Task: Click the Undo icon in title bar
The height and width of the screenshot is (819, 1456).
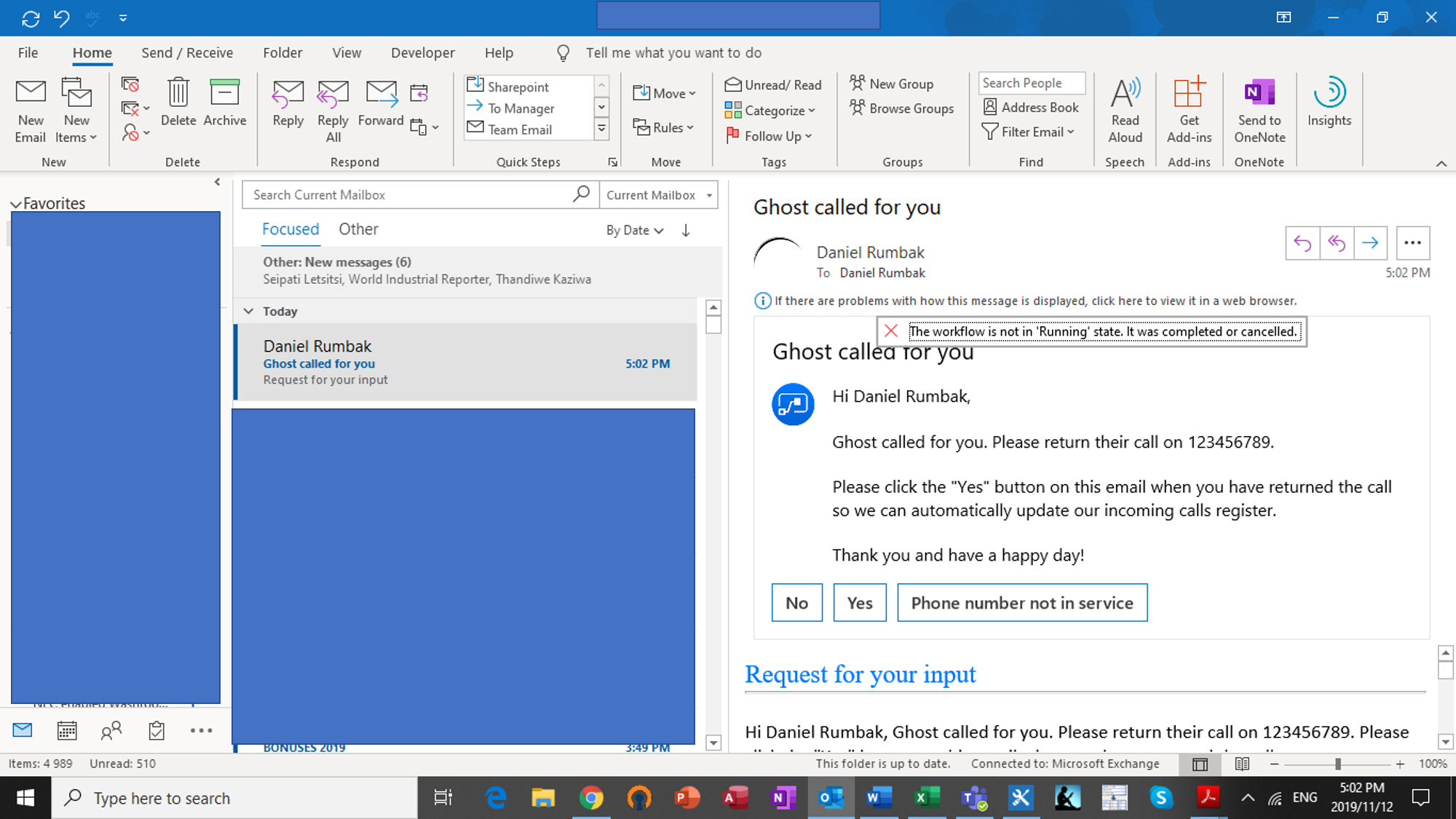Action: (62, 17)
